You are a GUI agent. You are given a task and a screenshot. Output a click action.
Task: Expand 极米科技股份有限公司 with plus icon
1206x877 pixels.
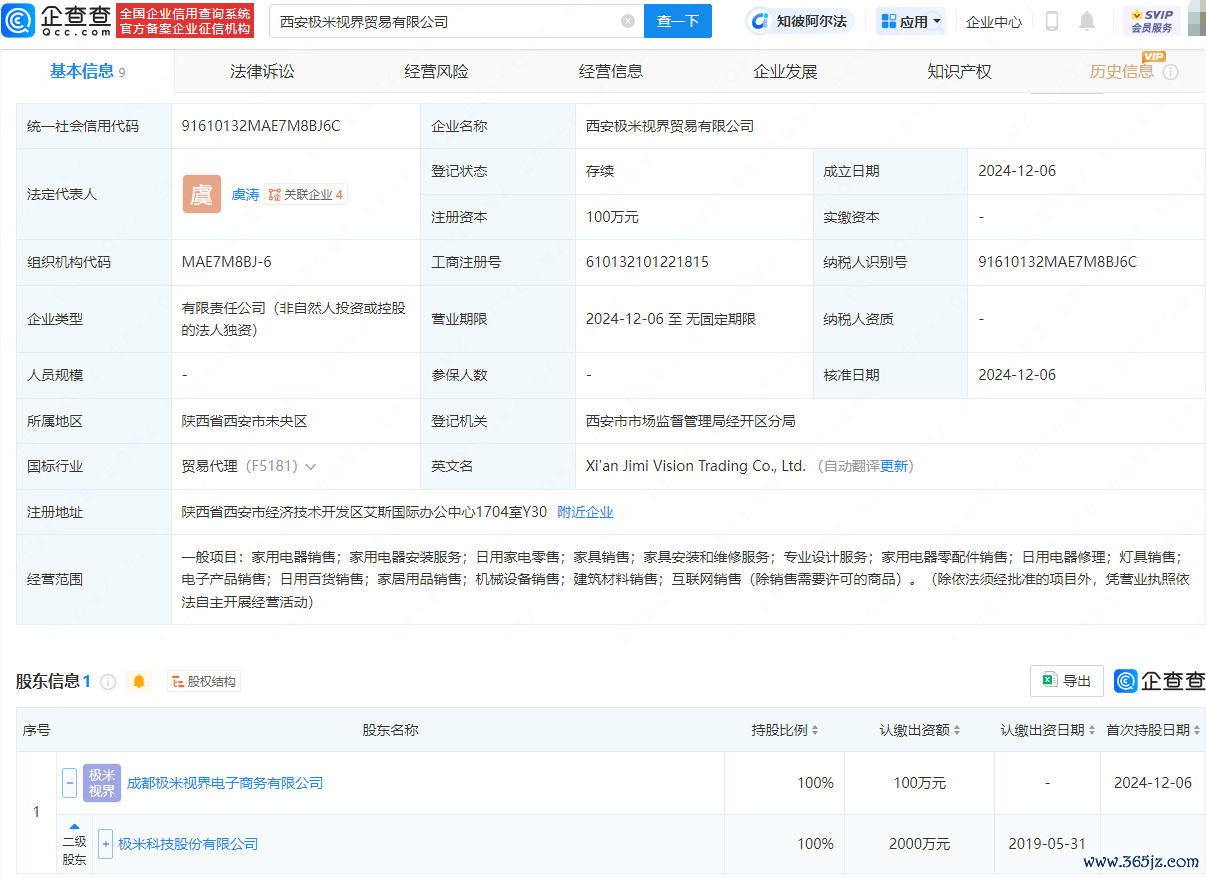105,844
